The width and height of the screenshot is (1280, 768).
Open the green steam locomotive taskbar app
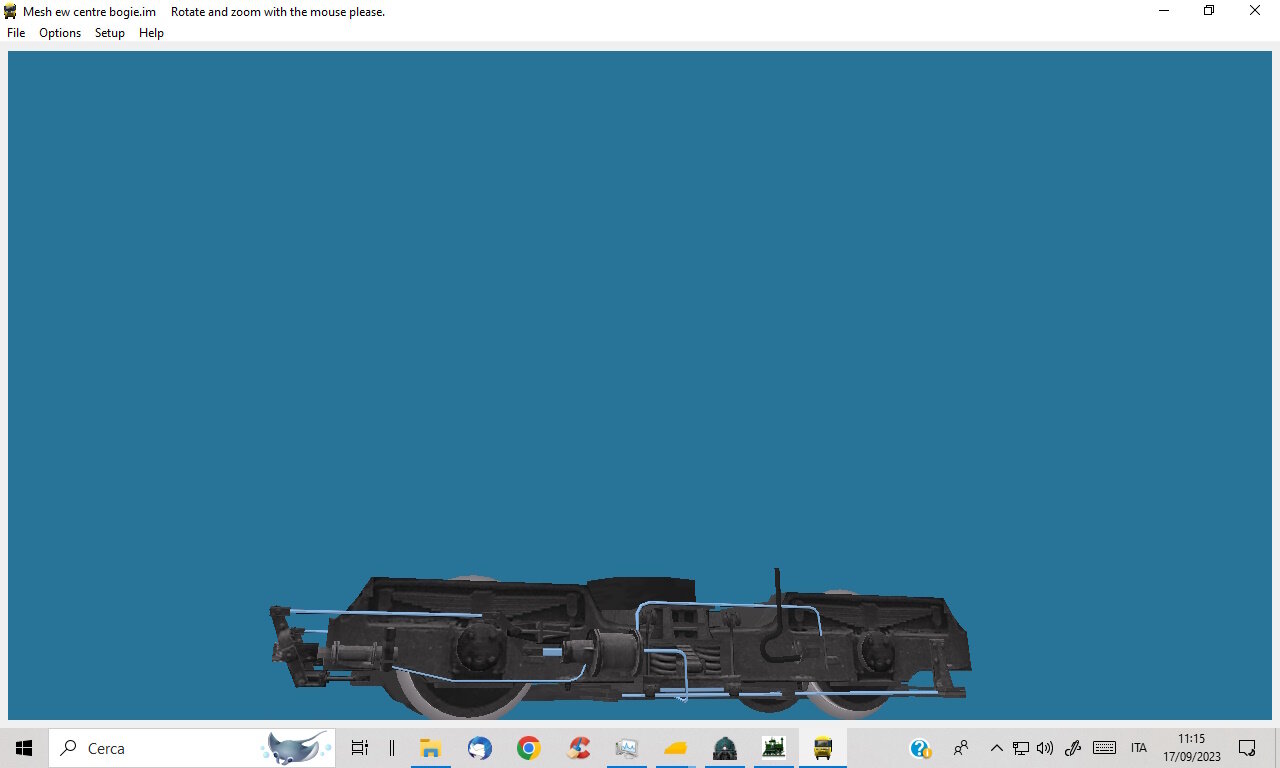(x=774, y=748)
